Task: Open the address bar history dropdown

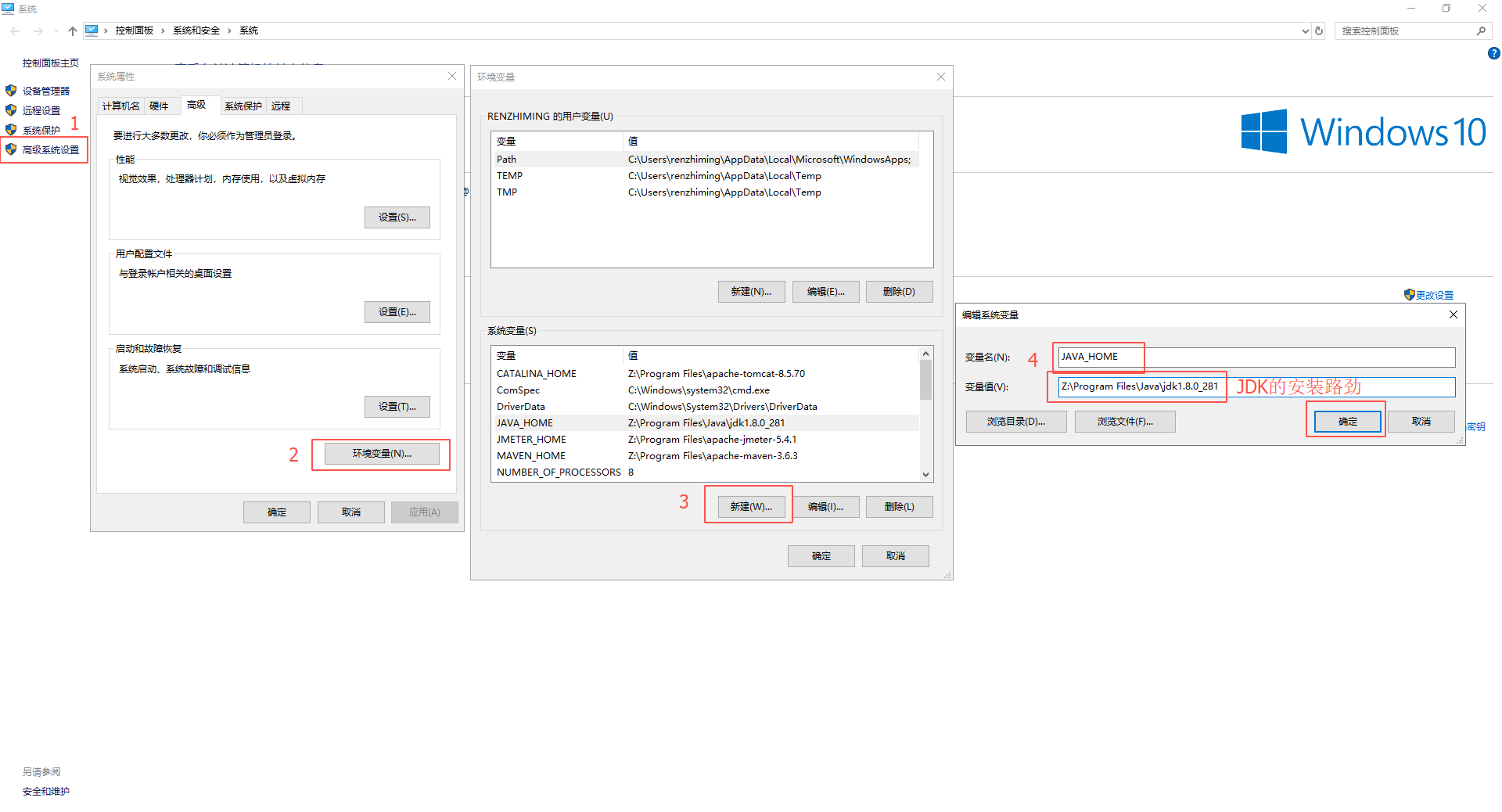Action: [1305, 31]
